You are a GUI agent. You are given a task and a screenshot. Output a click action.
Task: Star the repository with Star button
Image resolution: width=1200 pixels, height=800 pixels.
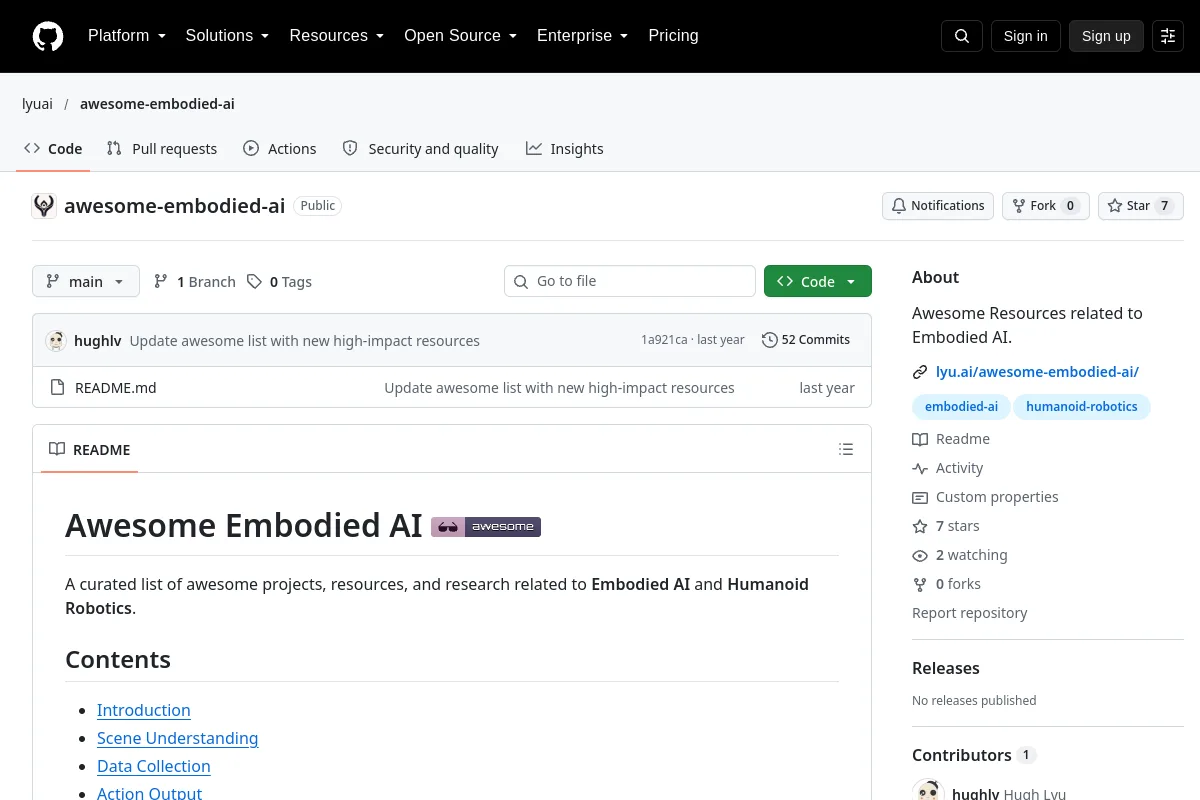coord(1141,206)
